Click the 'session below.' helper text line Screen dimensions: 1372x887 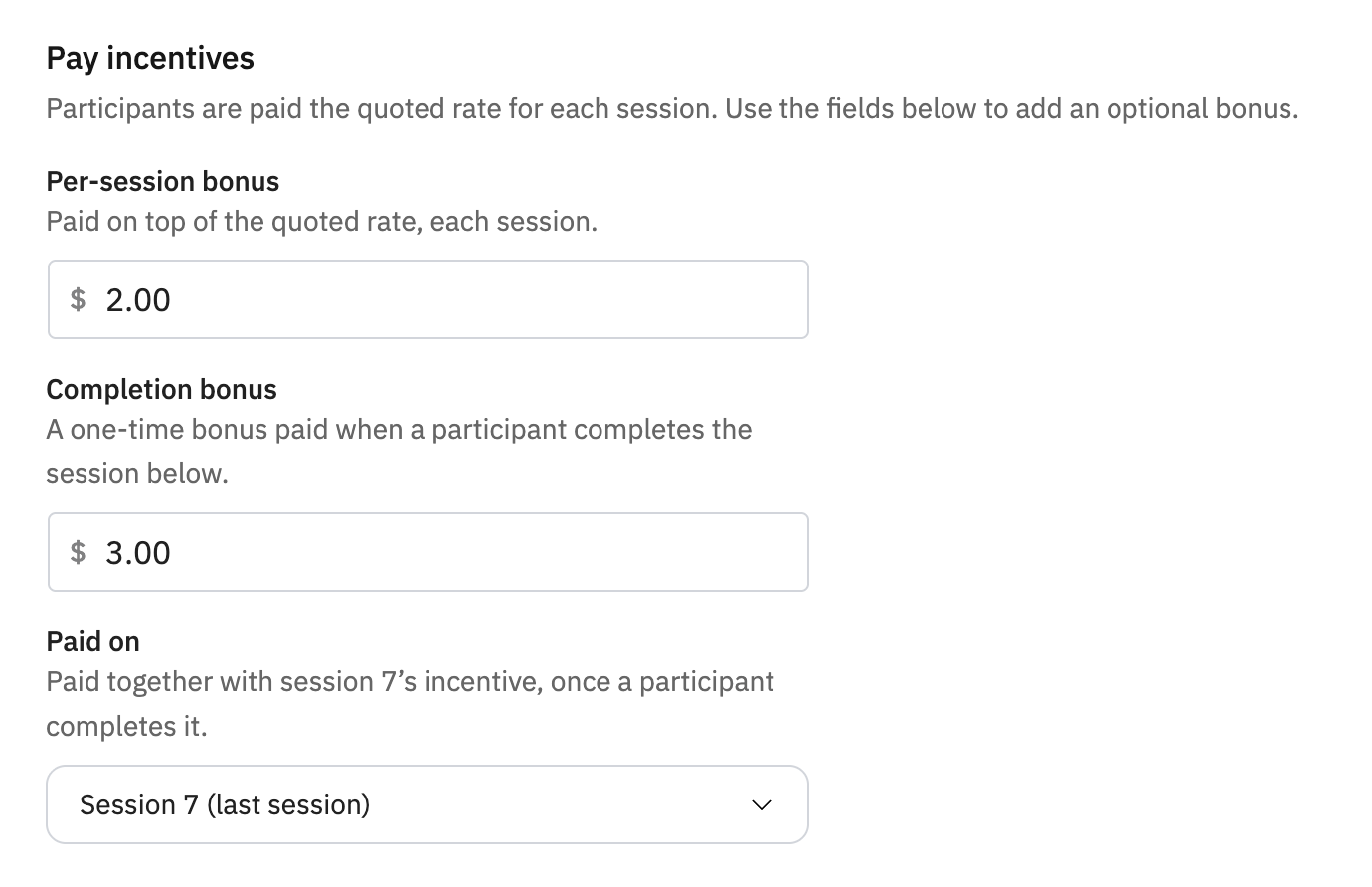pos(137,473)
